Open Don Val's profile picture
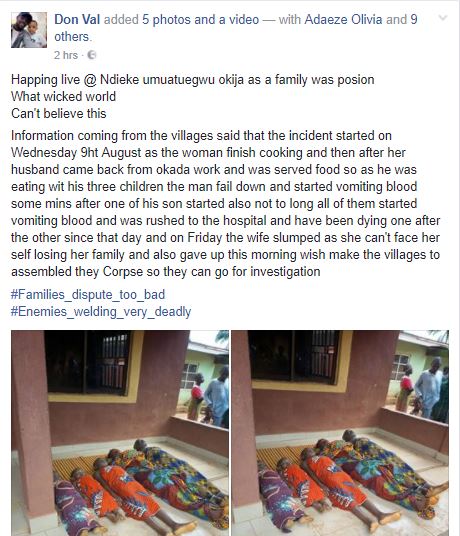Viewport: 460px width, 536px height. click(29, 30)
